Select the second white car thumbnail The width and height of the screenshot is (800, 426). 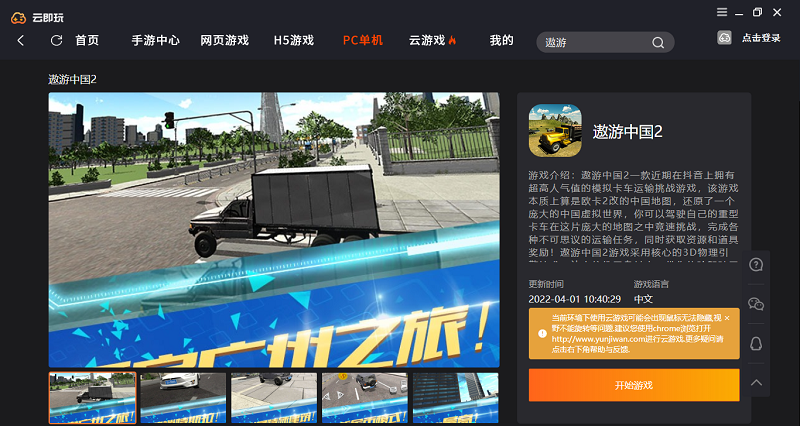coord(183,398)
